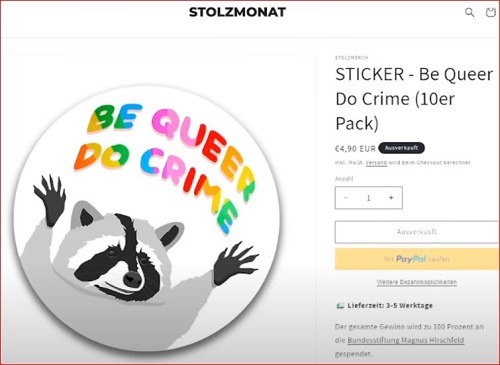This screenshot has width=500, height=365.
Task: Click the yellow PayPal kaufen button
Action: click(x=417, y=259)
